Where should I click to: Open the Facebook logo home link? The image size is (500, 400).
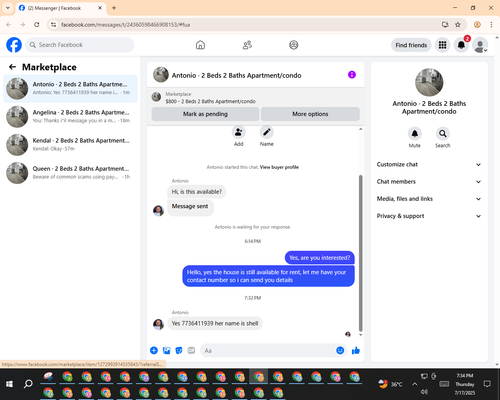14,45
